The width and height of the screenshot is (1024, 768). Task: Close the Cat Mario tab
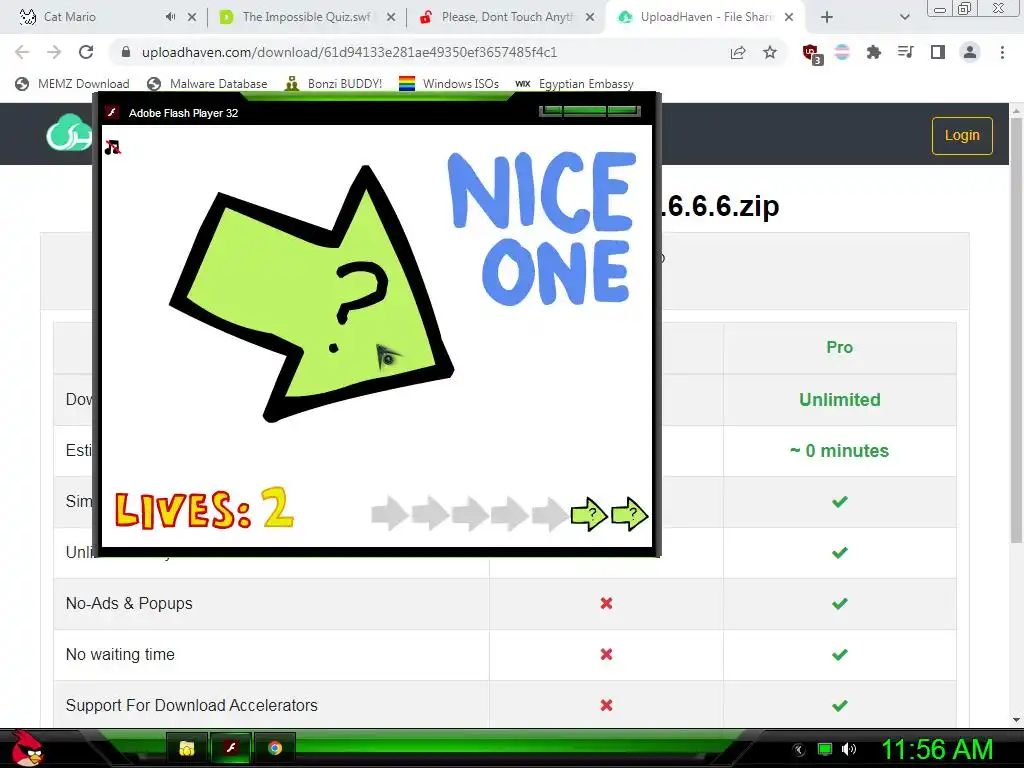(x=192, y=17)
